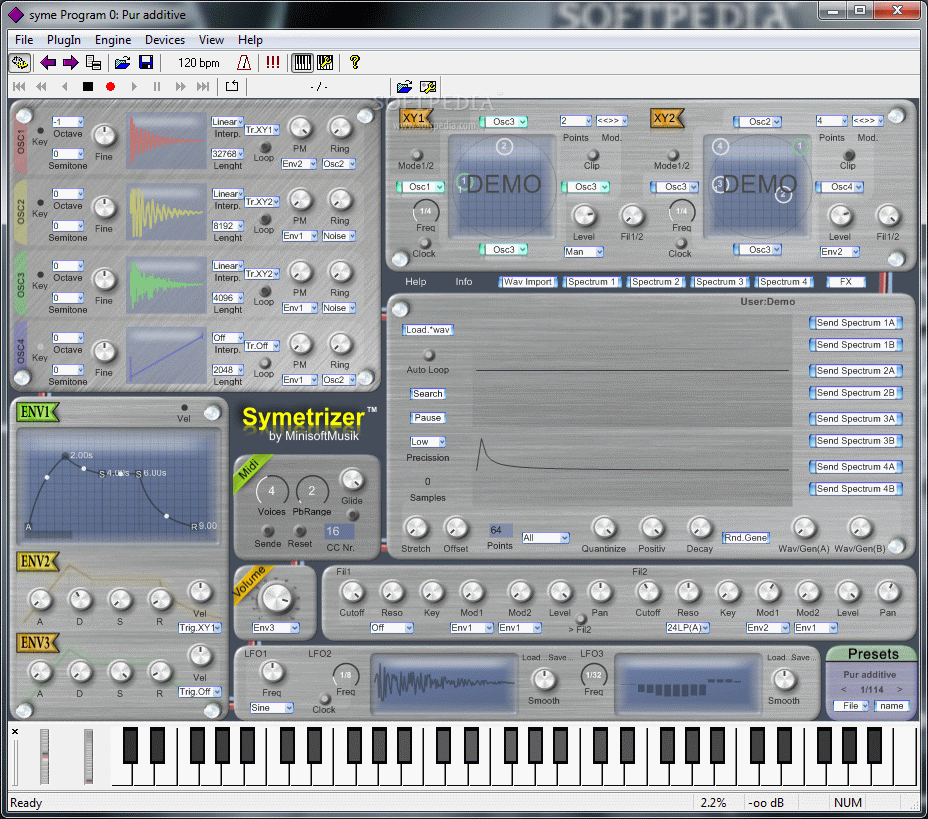Click the yellow question mark help icon
Image resolution: width=928 pixels, height=819 pixels.
pyautogui.click(x=355, y=62)
